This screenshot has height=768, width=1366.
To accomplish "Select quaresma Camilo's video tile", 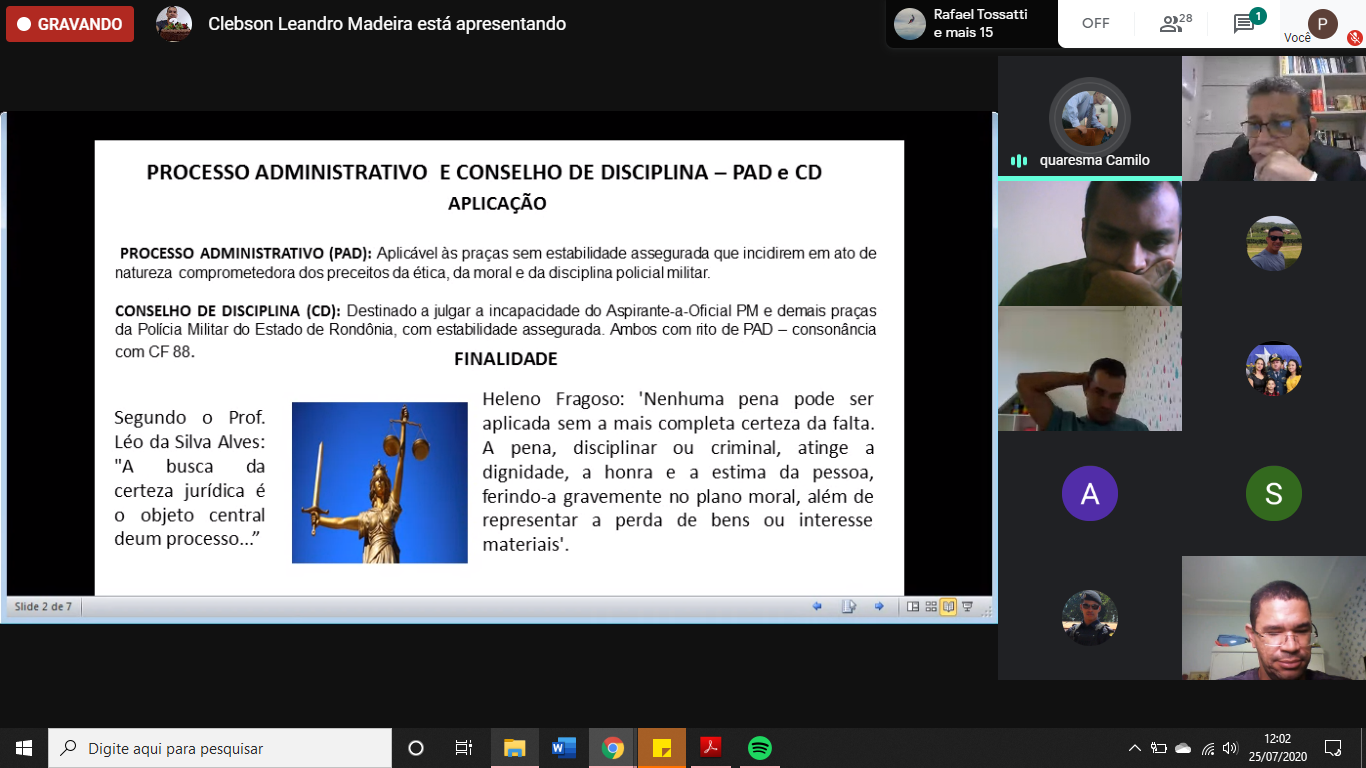I will tap(1089, 118).
